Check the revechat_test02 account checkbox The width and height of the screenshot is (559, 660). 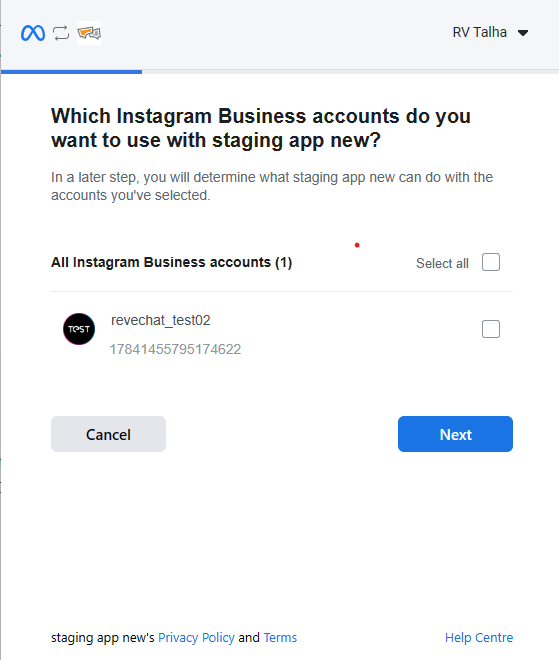click(491, 329)
